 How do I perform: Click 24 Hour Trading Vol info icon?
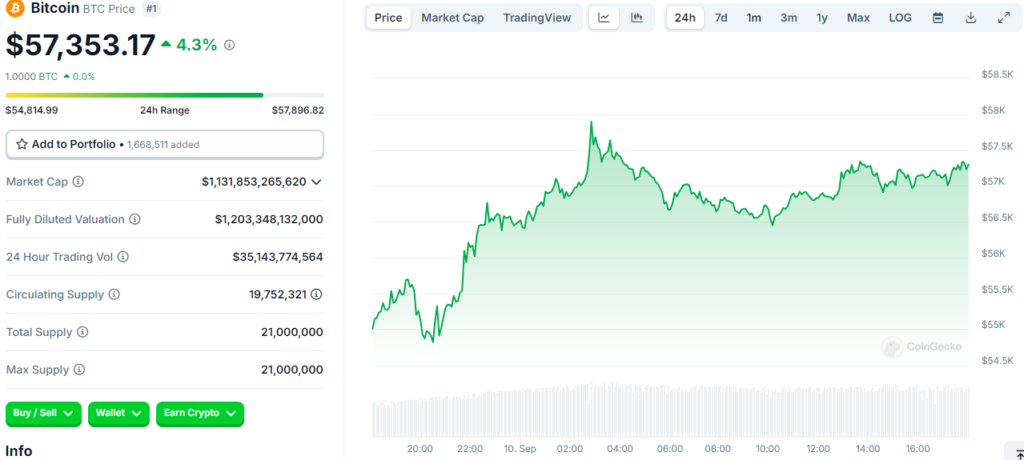click(x=123, y=257)
